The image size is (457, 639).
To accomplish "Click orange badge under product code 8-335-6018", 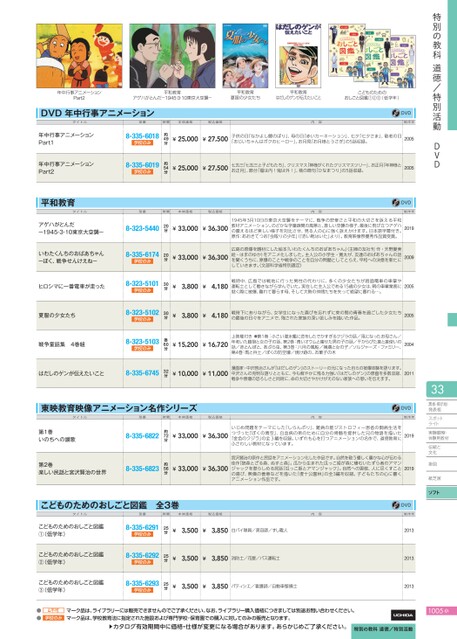I will (x=142, y=143).
